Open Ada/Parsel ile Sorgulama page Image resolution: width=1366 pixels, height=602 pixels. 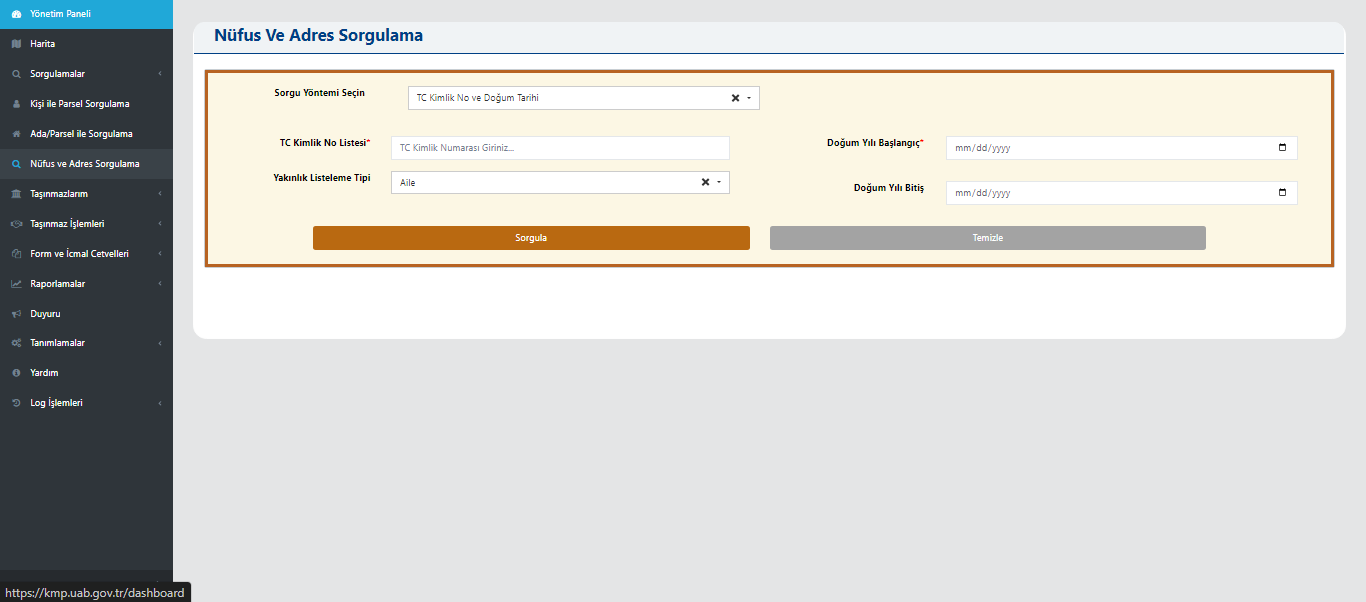pos(81,134)
